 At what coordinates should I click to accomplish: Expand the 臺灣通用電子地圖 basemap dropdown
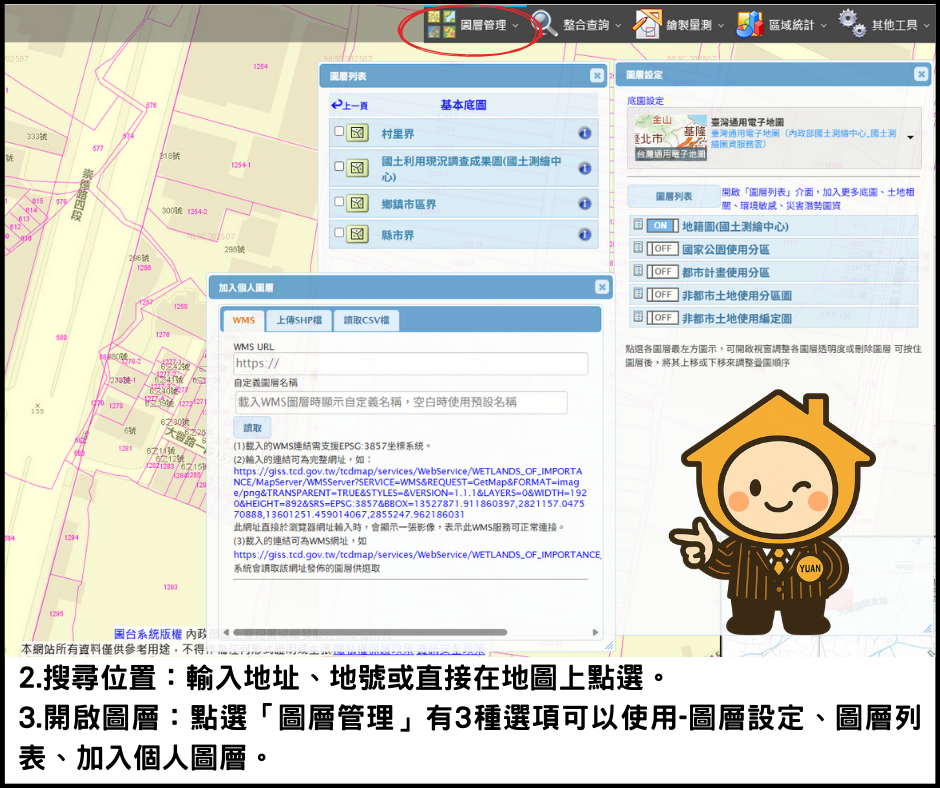point(910,137)
